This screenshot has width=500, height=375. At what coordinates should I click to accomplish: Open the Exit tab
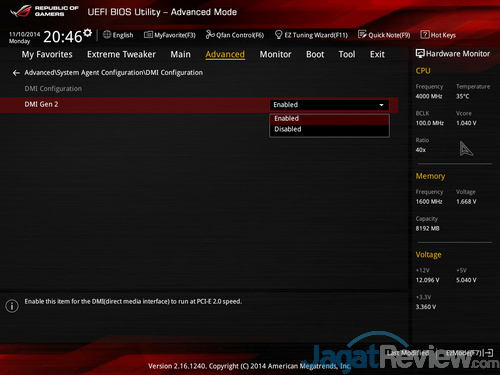click(377, 54)
